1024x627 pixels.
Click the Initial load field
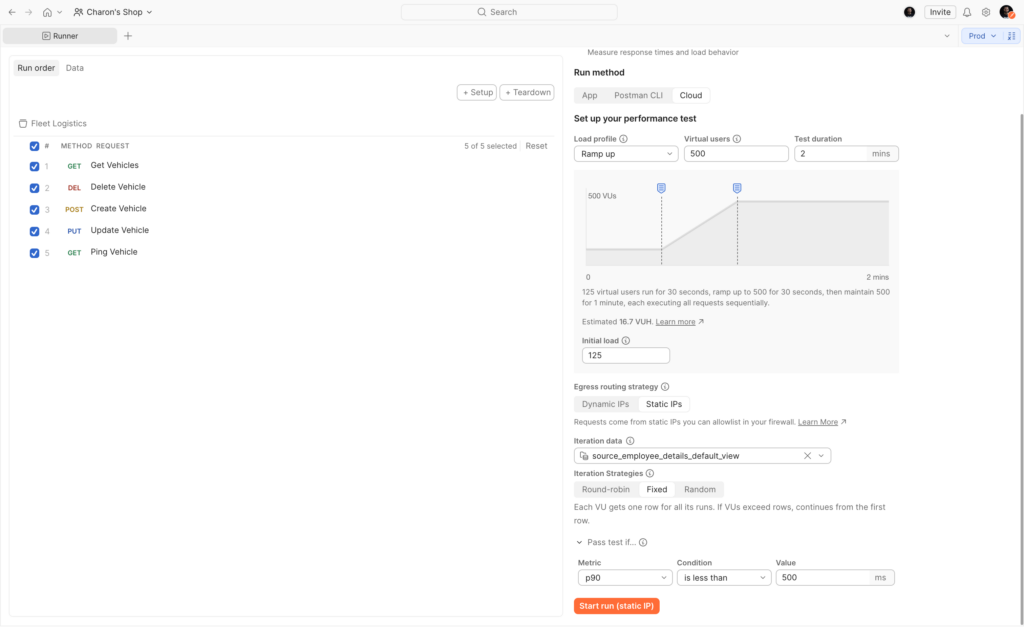pos(626,355)
